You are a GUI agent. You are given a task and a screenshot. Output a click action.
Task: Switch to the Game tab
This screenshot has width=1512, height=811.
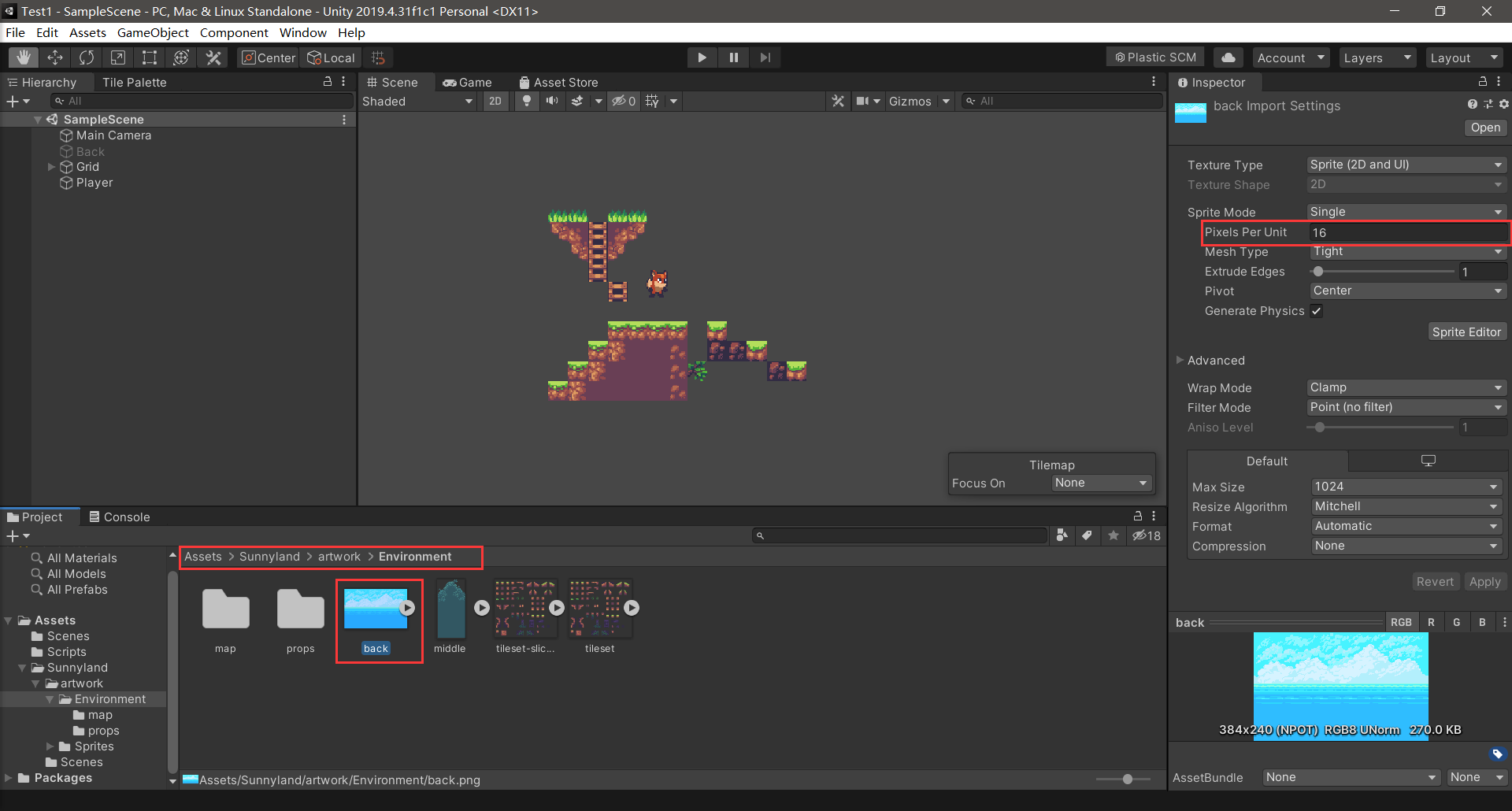[467, 82]
